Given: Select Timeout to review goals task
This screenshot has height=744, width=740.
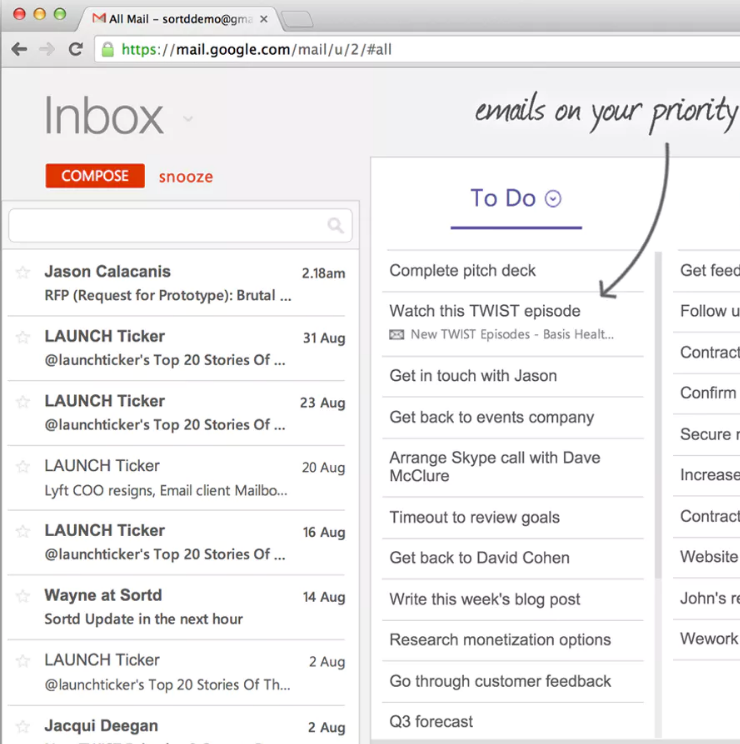Looking at the screenshot, I should click(x=513, y=518).
